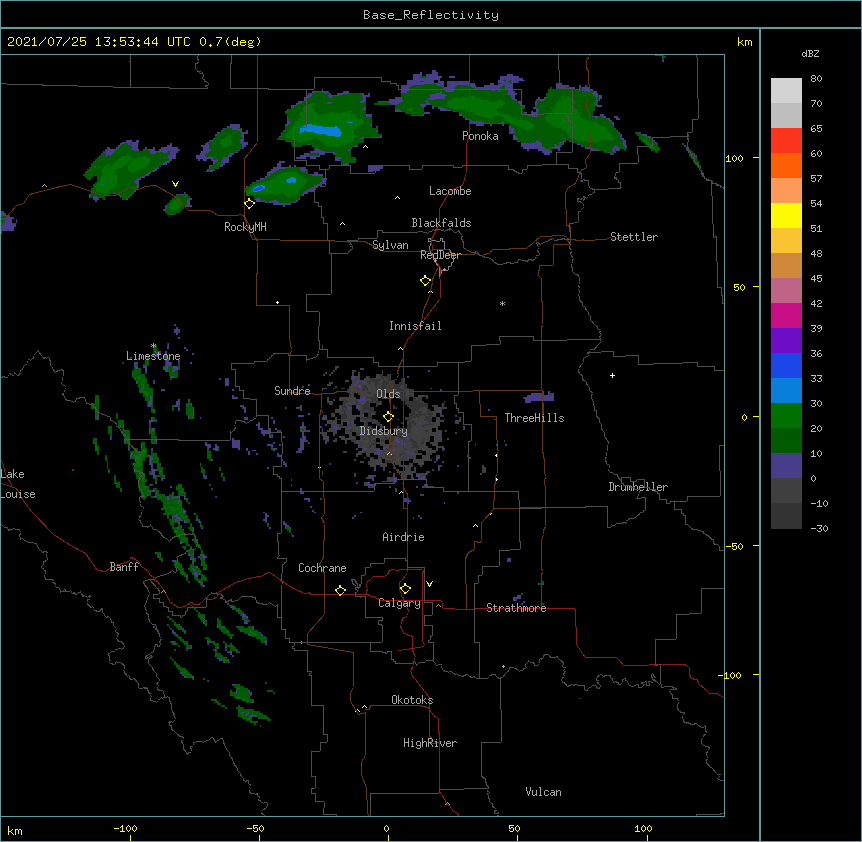Select the Sundre city label
The width and height of the screenshot is (862, 842).
point(292,391)
